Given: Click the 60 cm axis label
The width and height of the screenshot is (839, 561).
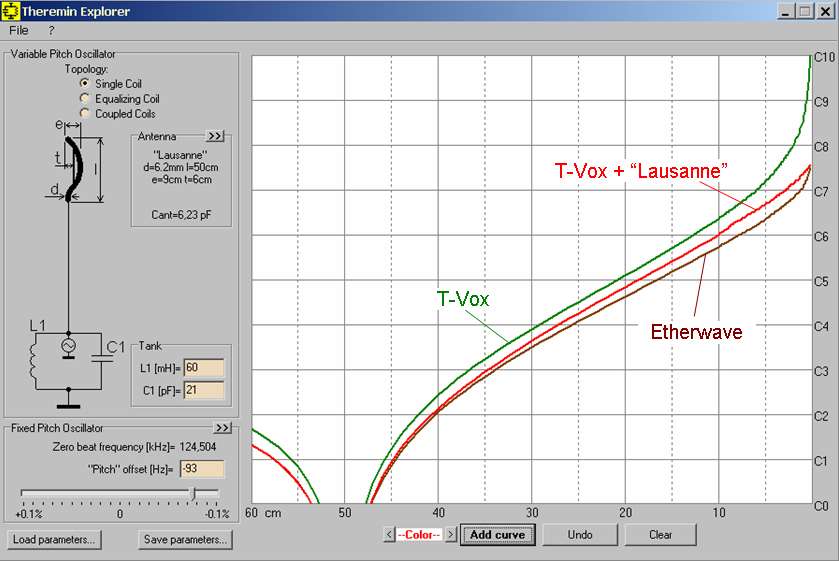Looking at the screenshot, I should (263, 512).
